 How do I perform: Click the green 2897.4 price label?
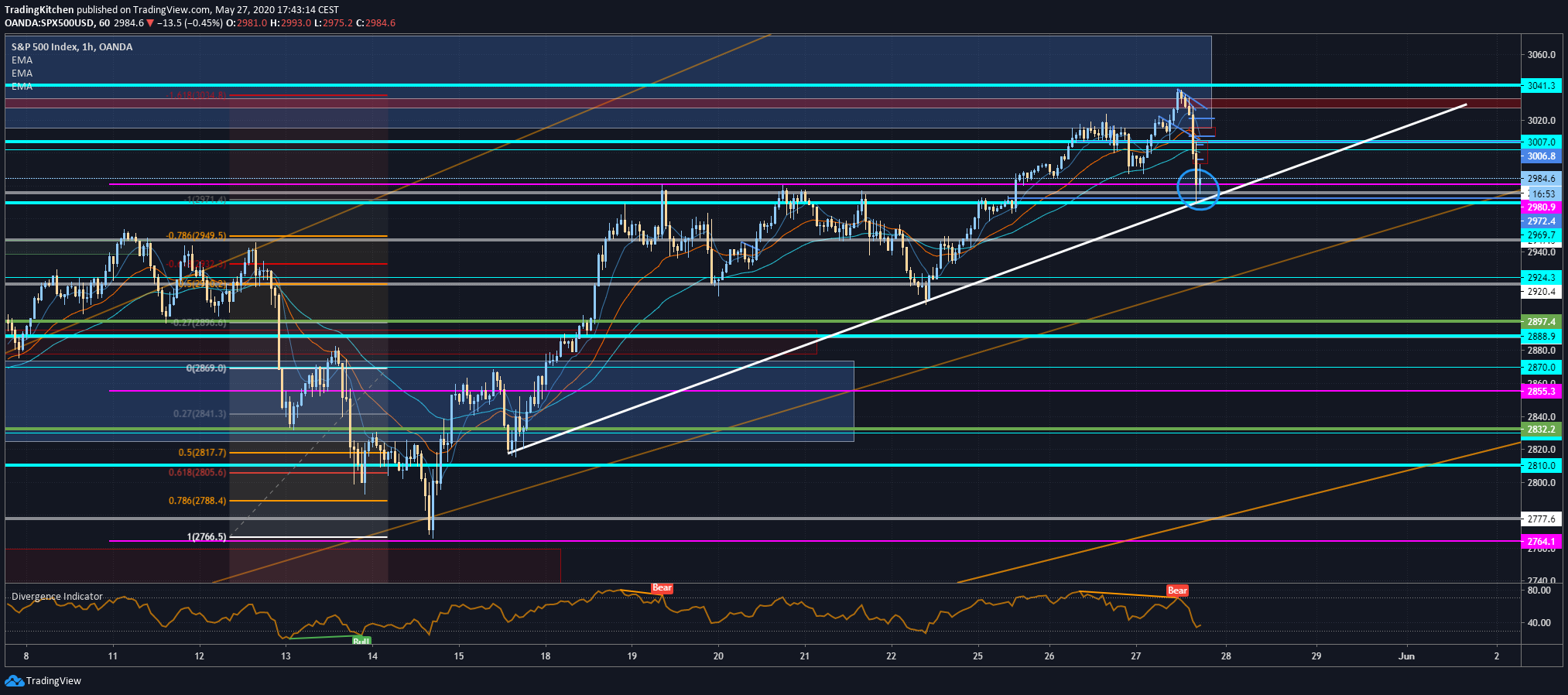coord(1541,322)
